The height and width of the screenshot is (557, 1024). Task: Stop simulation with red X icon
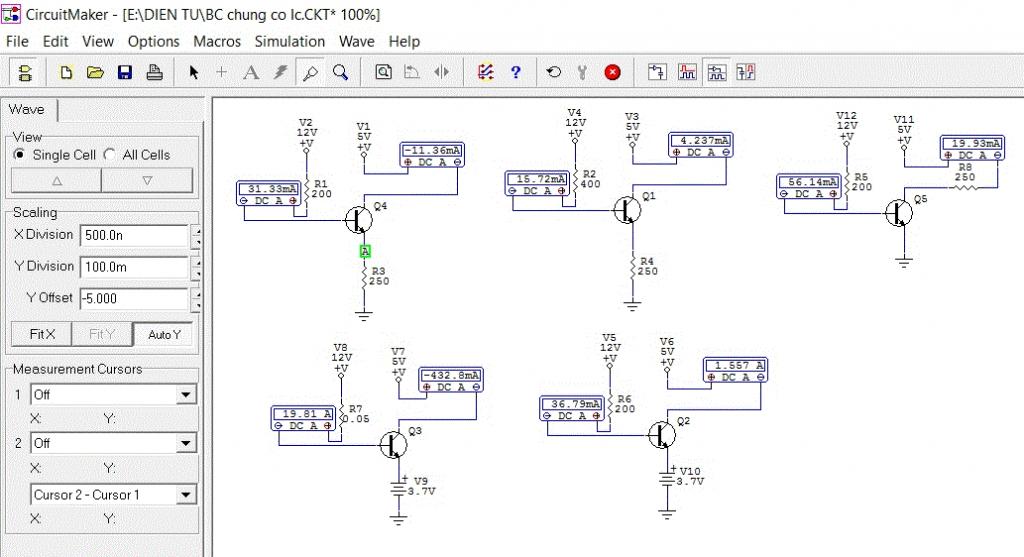pyautogui.click(x=612, y=72)
